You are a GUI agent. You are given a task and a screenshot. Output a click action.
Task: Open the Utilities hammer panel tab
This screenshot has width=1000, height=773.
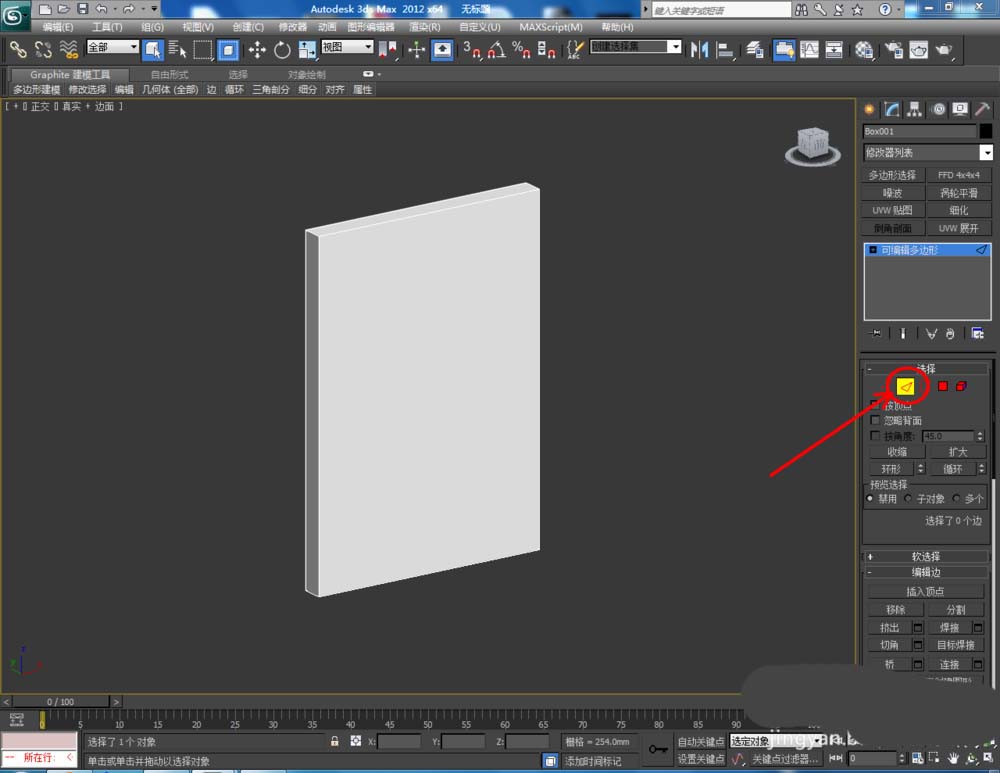coord(983,110)
